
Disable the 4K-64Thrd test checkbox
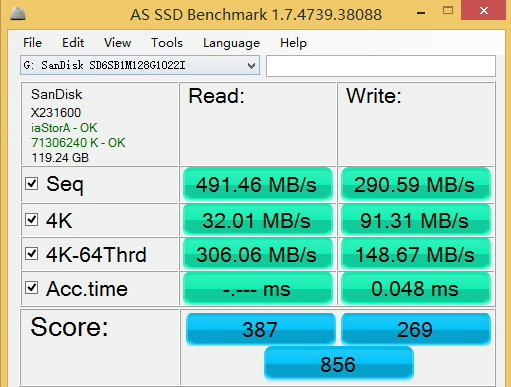32,254
